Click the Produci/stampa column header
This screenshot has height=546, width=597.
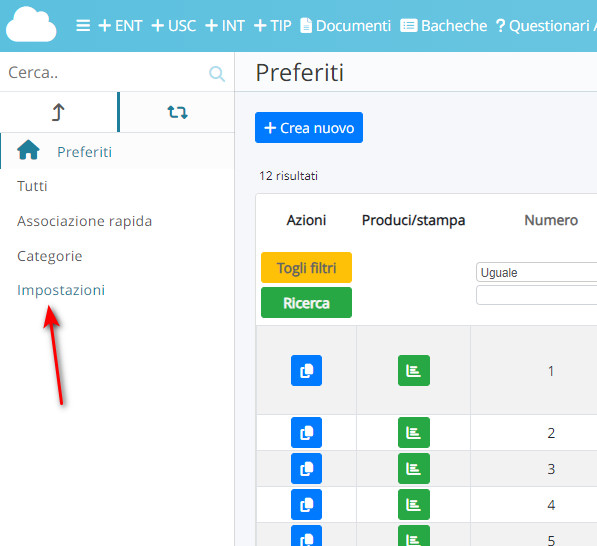click(413, 220)
